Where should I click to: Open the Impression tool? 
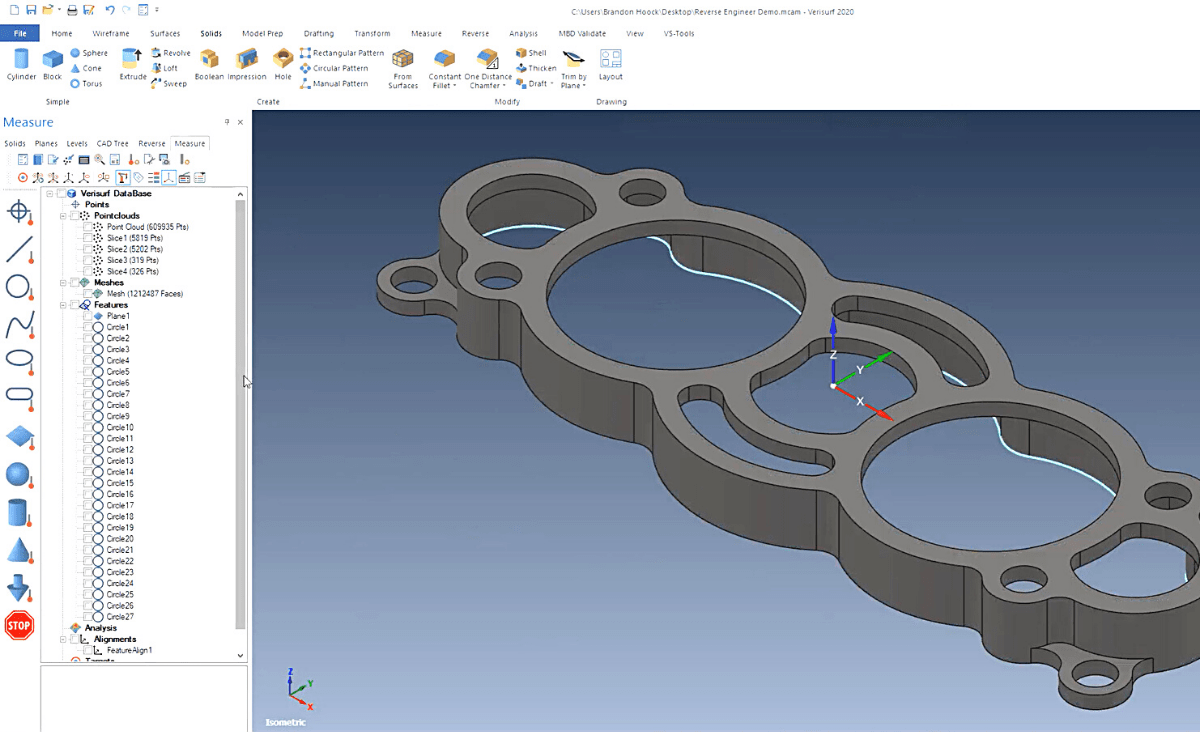247,65
